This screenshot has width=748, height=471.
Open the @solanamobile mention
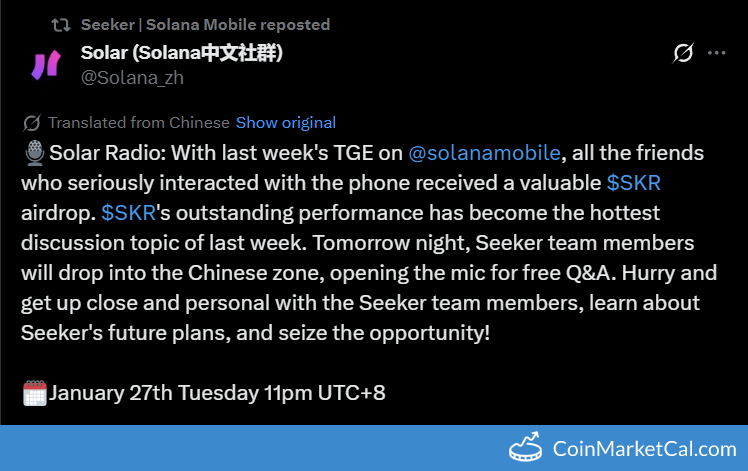click(485, 153)
